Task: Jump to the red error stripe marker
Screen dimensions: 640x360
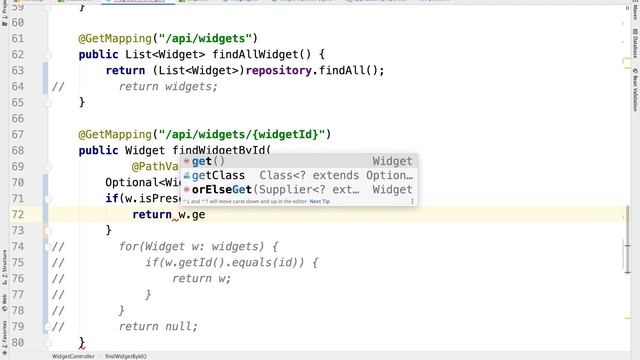Action: [x=628, y=272]
